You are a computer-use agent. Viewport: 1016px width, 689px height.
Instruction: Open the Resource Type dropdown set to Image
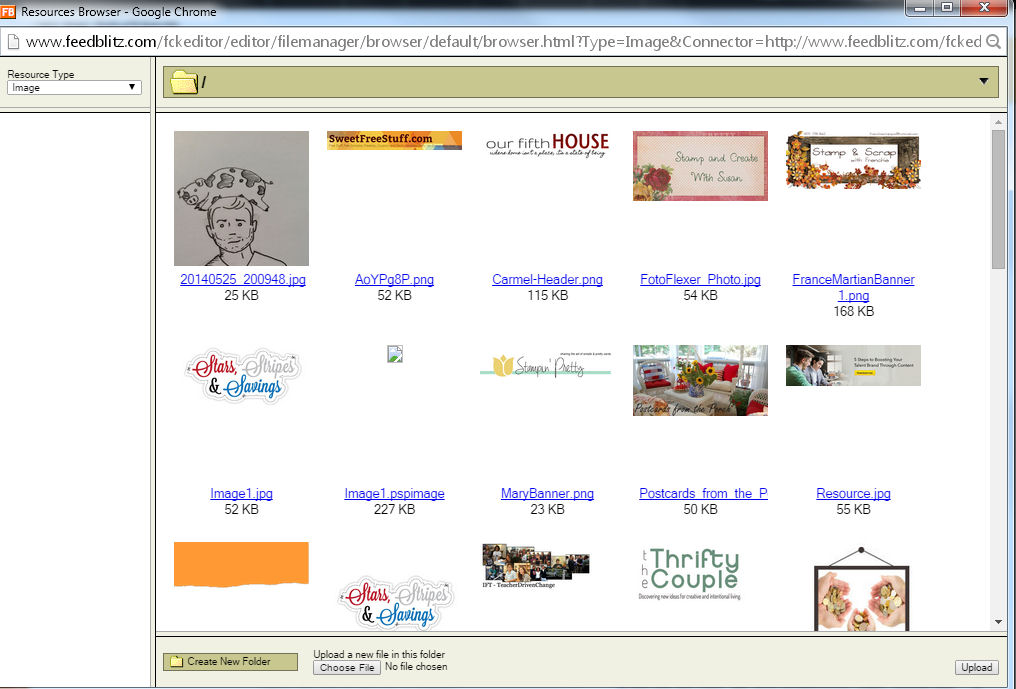point(74,88)
